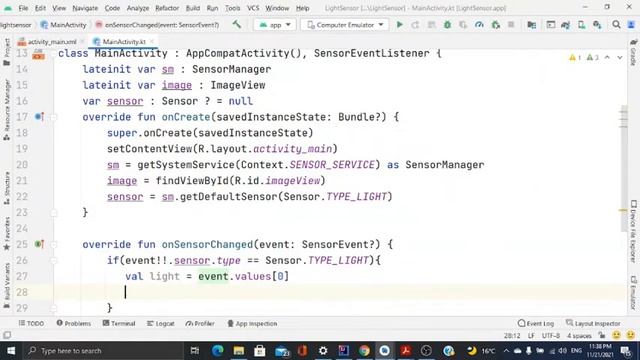This screenshot has height=360, width=640.
Task: Click the Search Everywhere magnifier icon
Action: [616, 25]
